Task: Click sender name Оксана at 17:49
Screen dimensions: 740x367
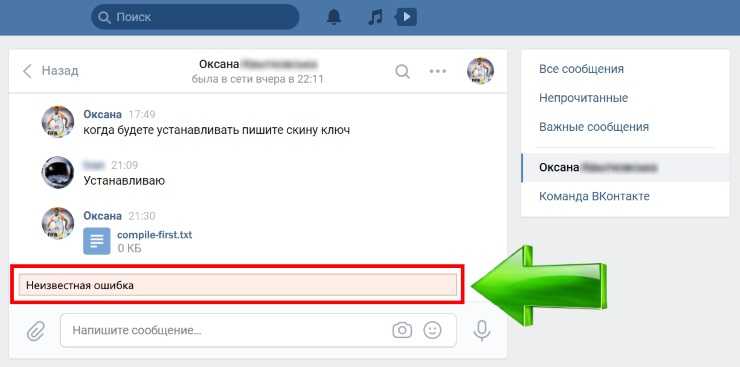Action: (102, 114)
